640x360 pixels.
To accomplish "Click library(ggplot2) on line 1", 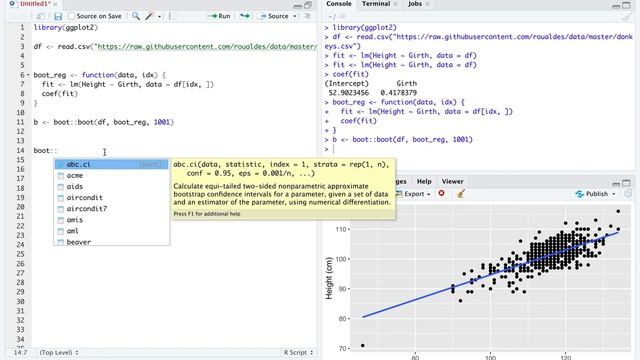I will [66, 27].
